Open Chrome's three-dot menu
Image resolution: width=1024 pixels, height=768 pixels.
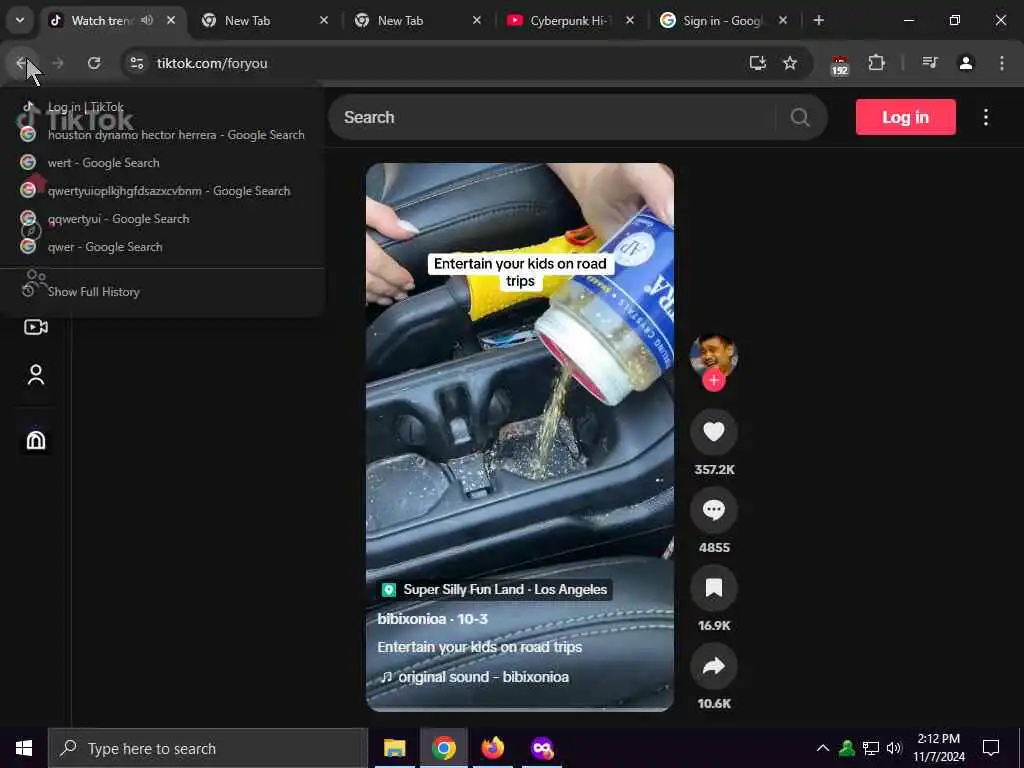pyautogui.click(x=1002, y=63)
